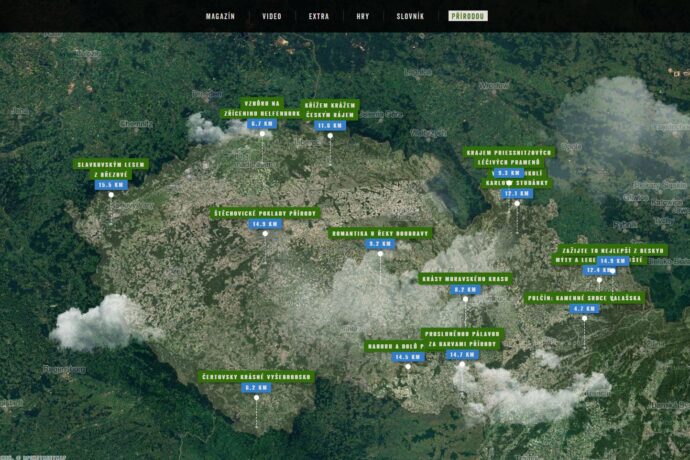Open the Zažijte to nejlepší z Beskyd route
The width and height of the screenshot is (690, 460).
[x=613, y=250]
